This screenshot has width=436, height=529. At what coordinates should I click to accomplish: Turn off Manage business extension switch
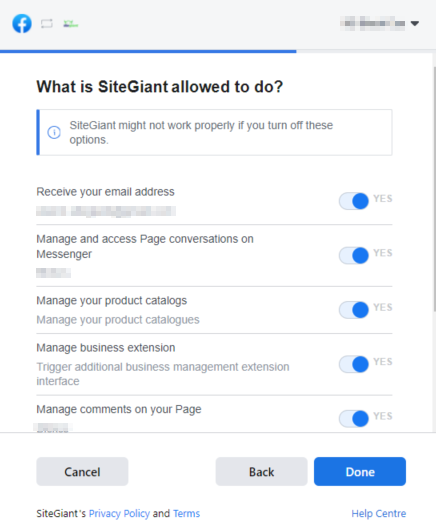tap(354, 364)
